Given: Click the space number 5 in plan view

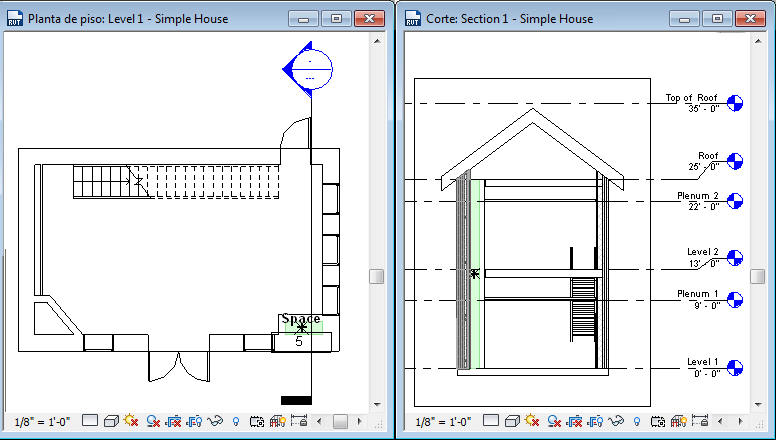Looking at the screenshot, I should coord(299,341).
